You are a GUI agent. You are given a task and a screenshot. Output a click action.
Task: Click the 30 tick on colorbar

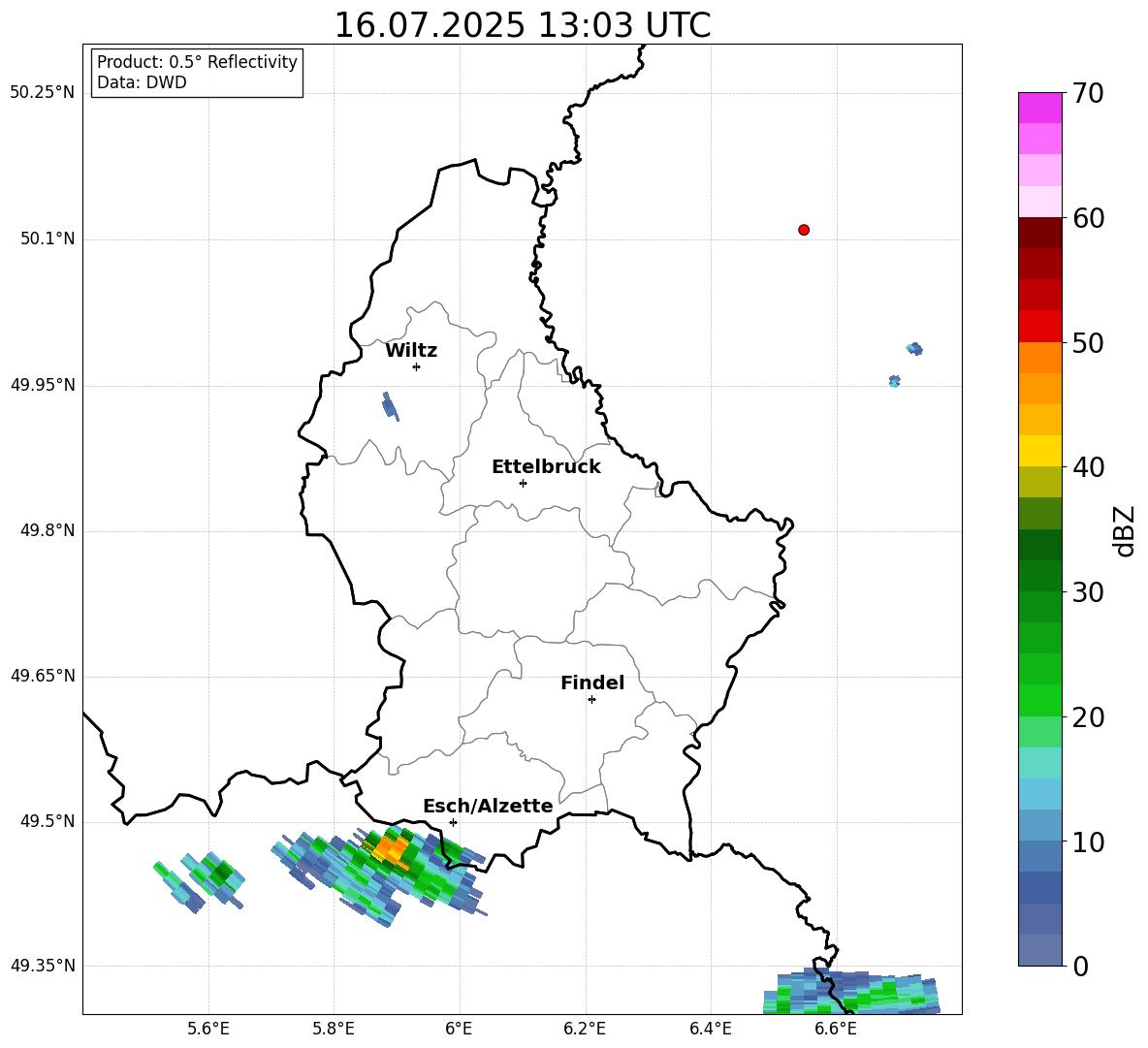[x=1088, y=592]
